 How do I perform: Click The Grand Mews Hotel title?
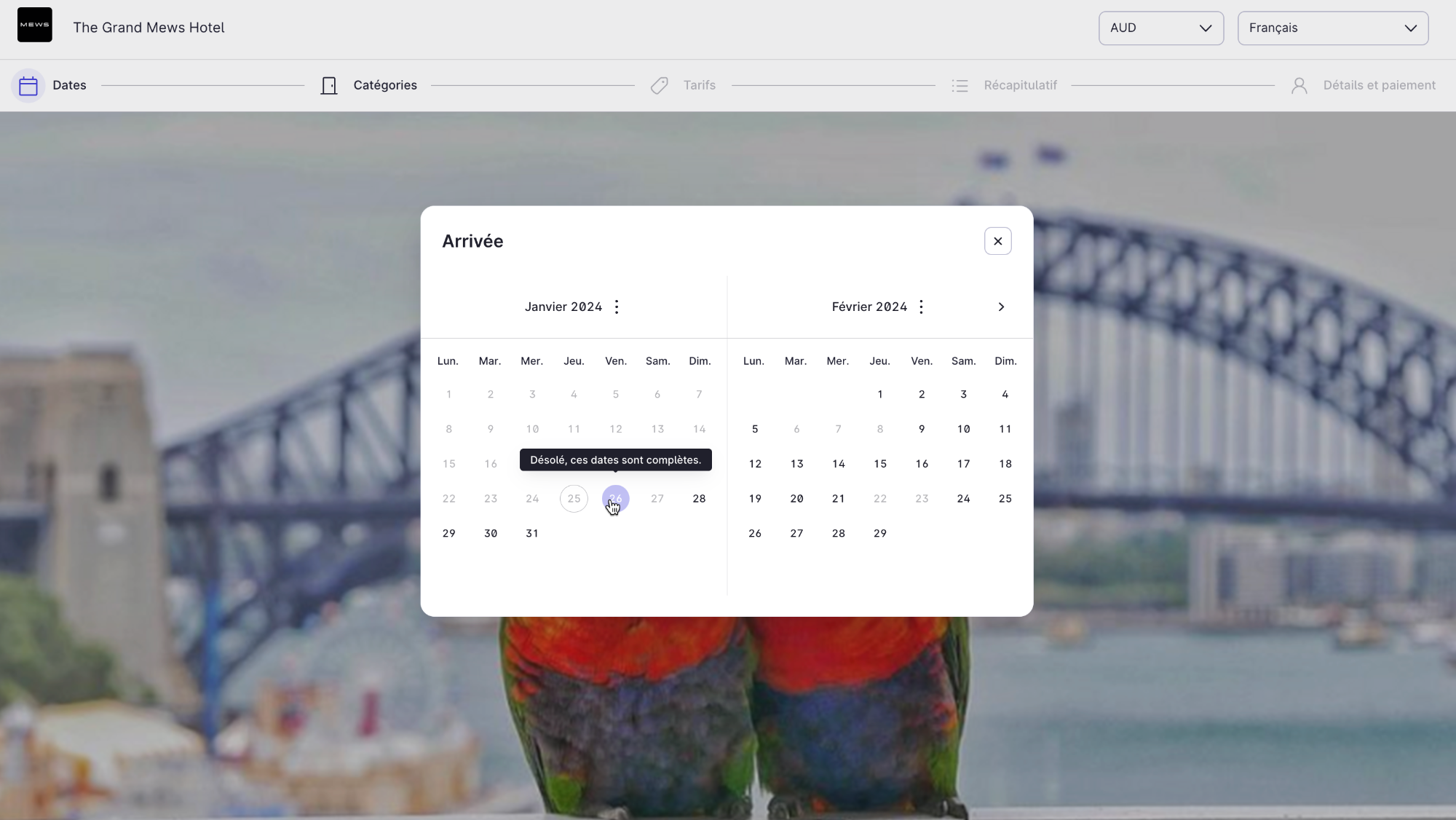pyautogui.click(x=149, y=28)
